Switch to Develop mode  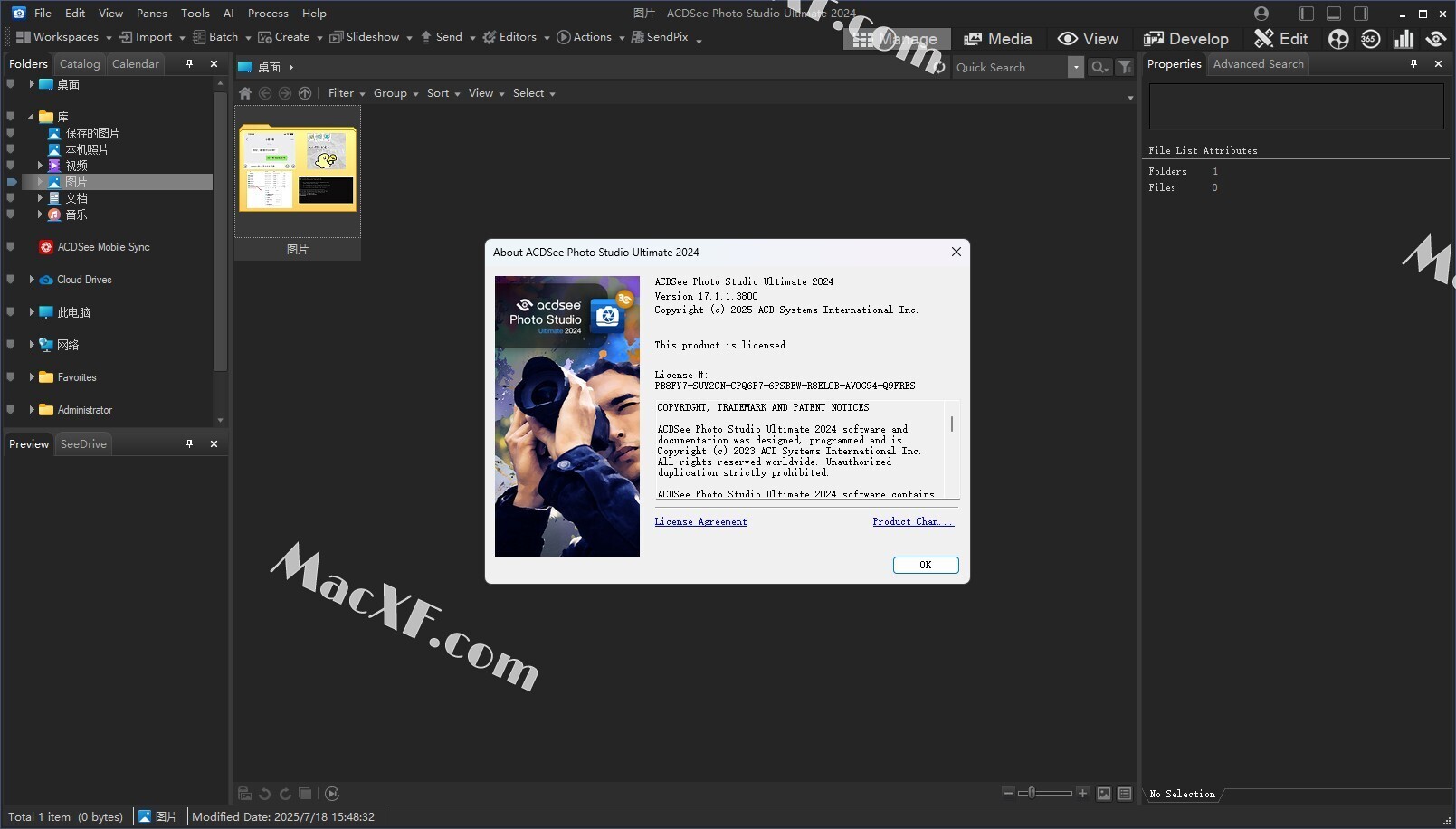point(1186,39)
